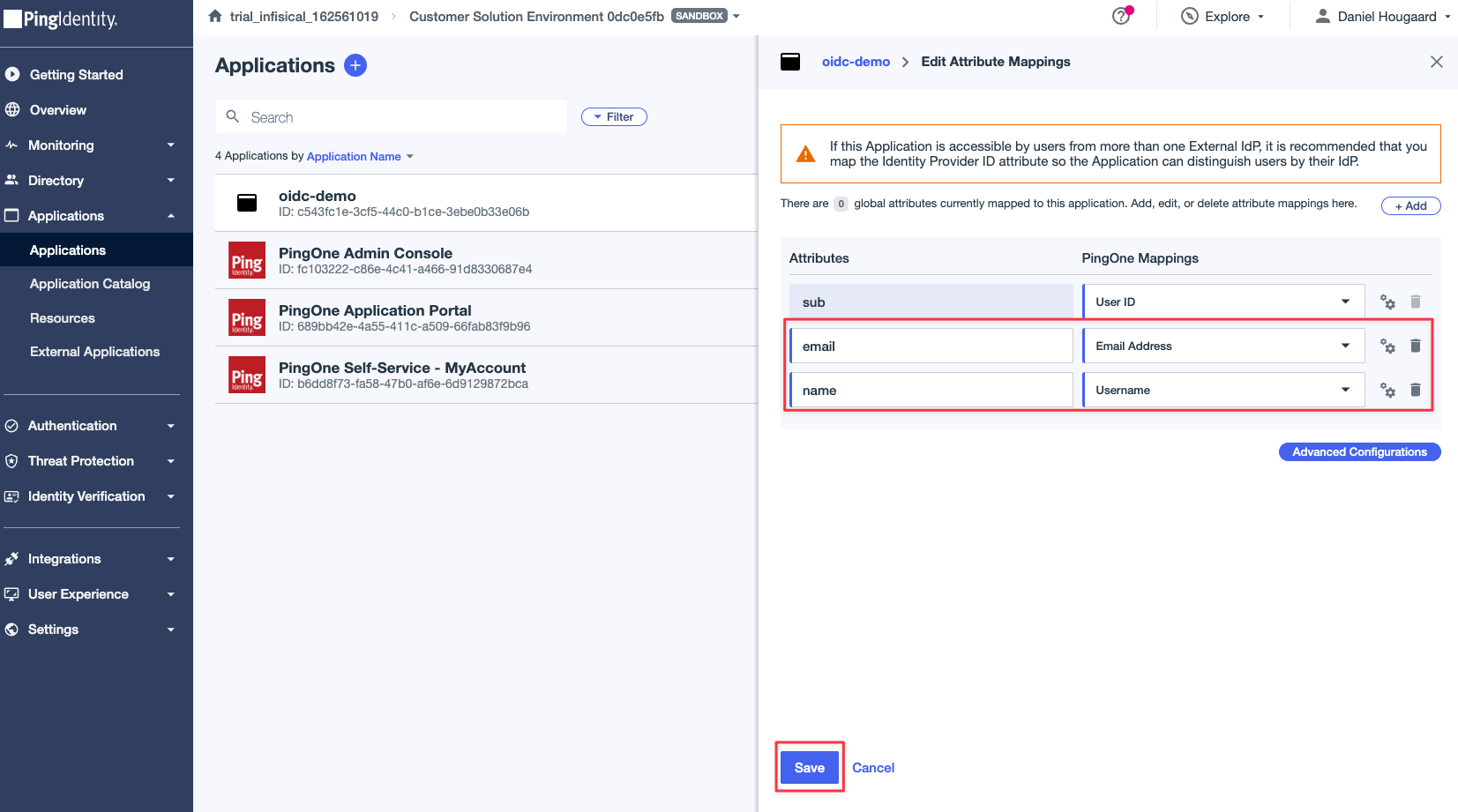Delete the email attribute mapping
The width and height of the screenshot is (1458, 812).
click(x=1416, y=346)
